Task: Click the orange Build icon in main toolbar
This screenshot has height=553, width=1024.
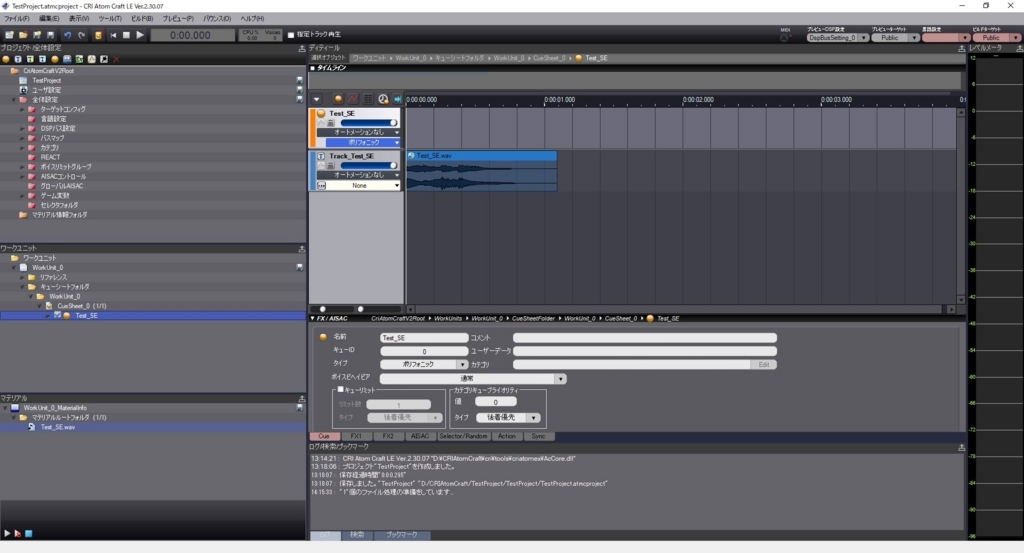Action: point(98,35)
